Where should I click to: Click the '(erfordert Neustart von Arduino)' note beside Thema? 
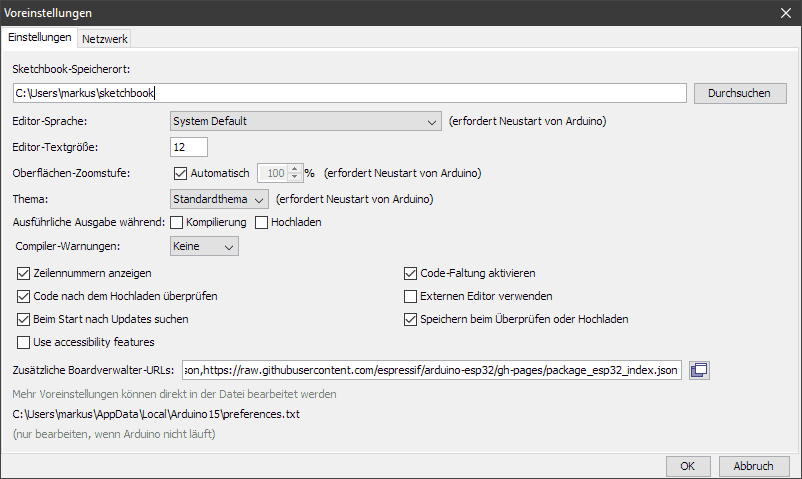pos(354,199)
